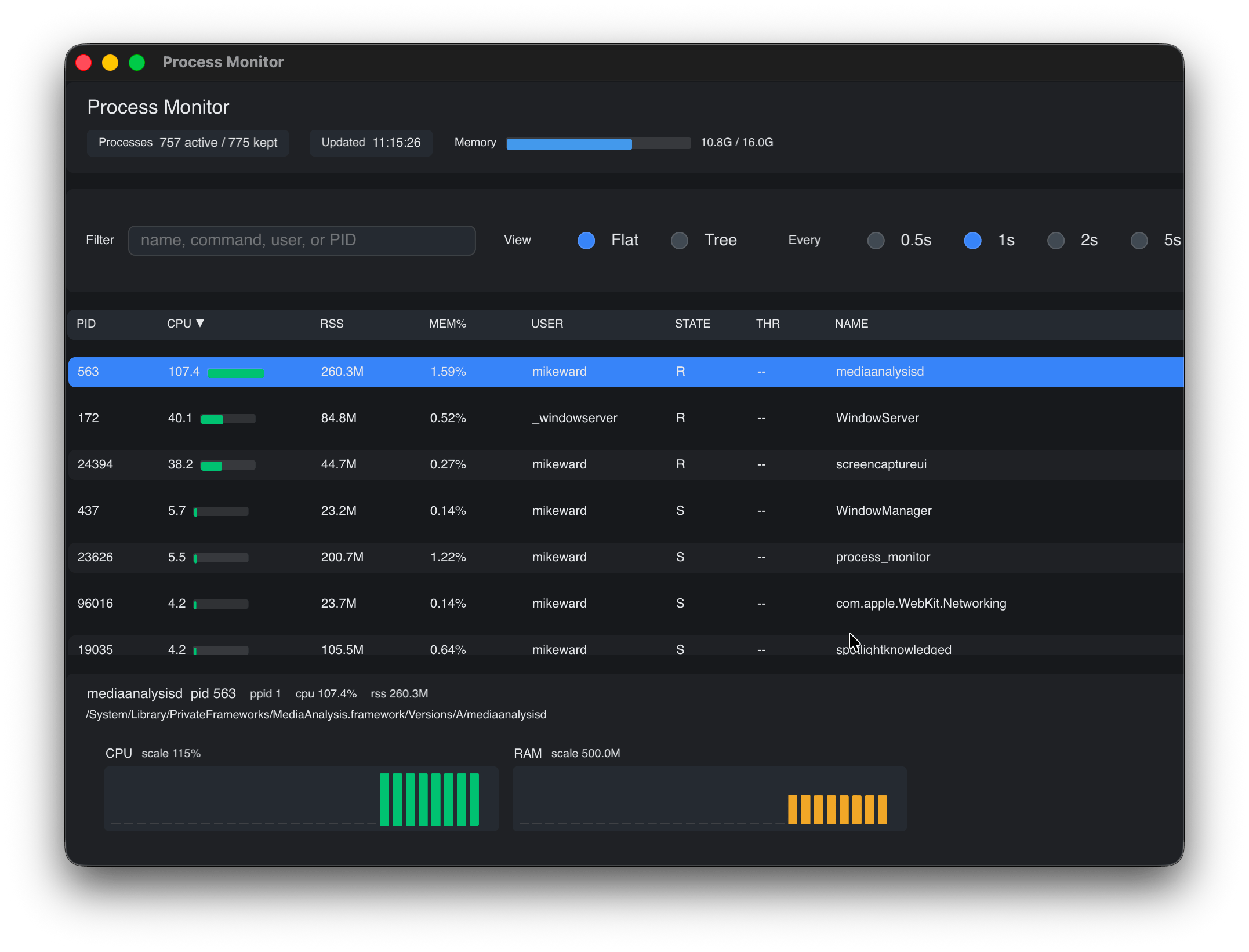Click the 10.8G / 16.0G memory text

pyautogui.click(x=736, y=143)
